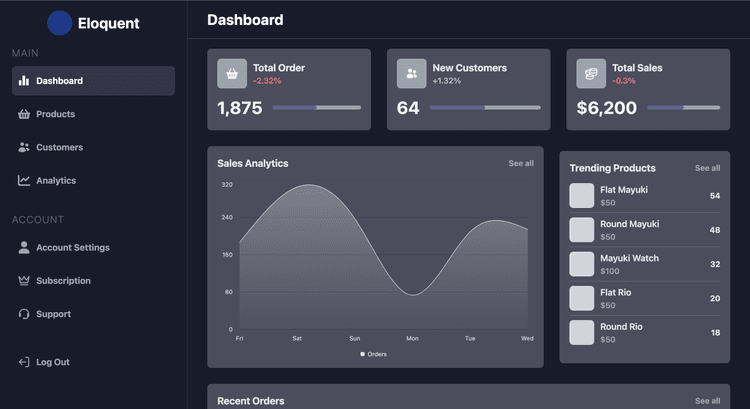The width and height of the screenshot is (750, 409).
Task: Click the Total Order basket card icon
Action: 232,73
